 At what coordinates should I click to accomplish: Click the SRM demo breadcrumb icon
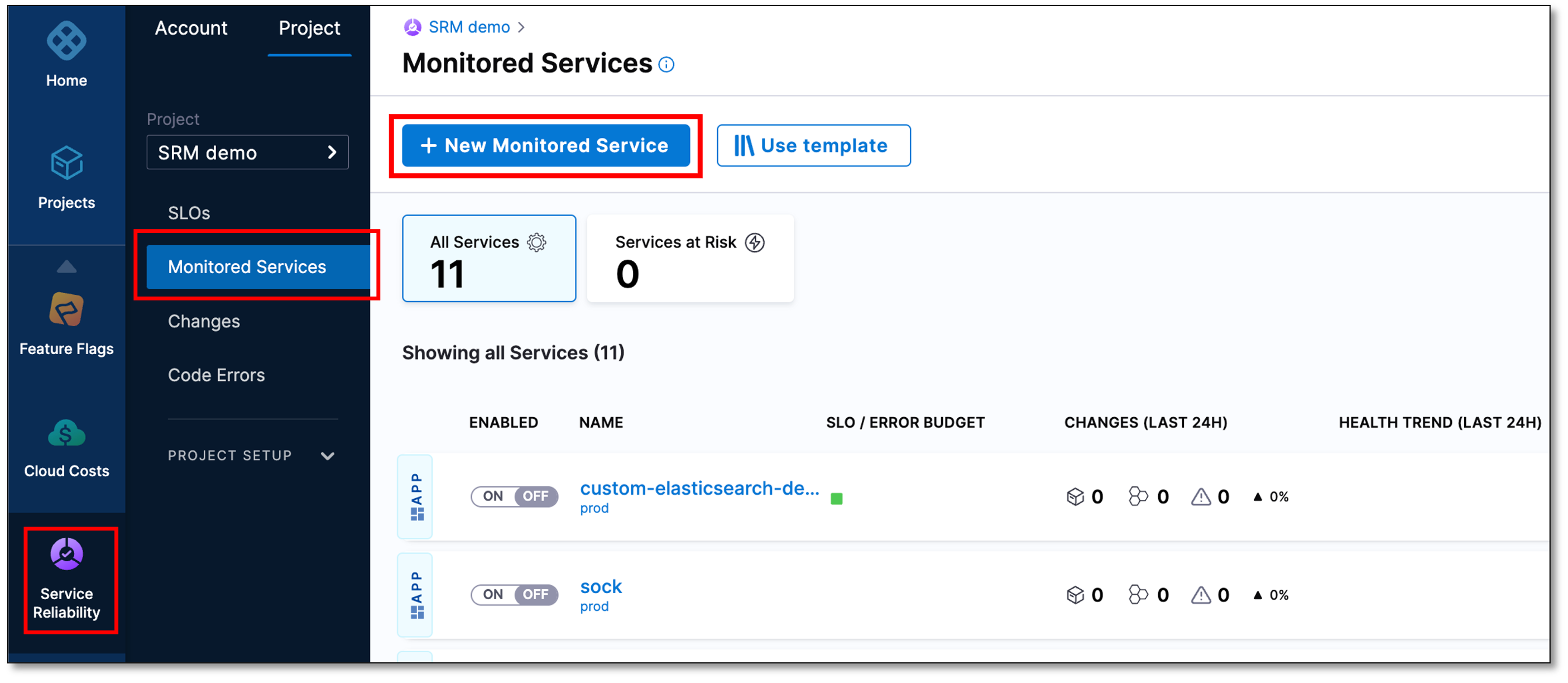[412, 27]
